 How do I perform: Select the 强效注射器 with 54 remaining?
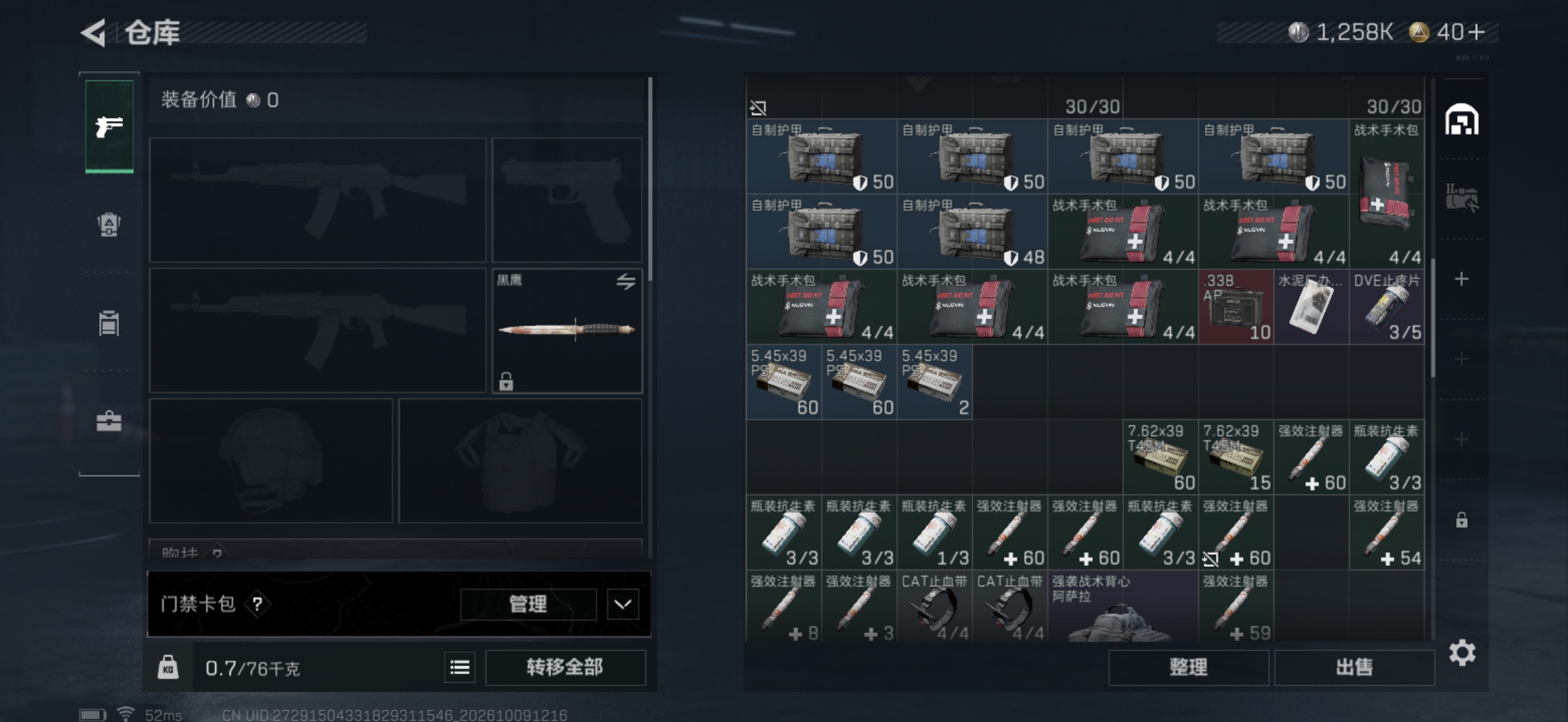[1387, 533]
